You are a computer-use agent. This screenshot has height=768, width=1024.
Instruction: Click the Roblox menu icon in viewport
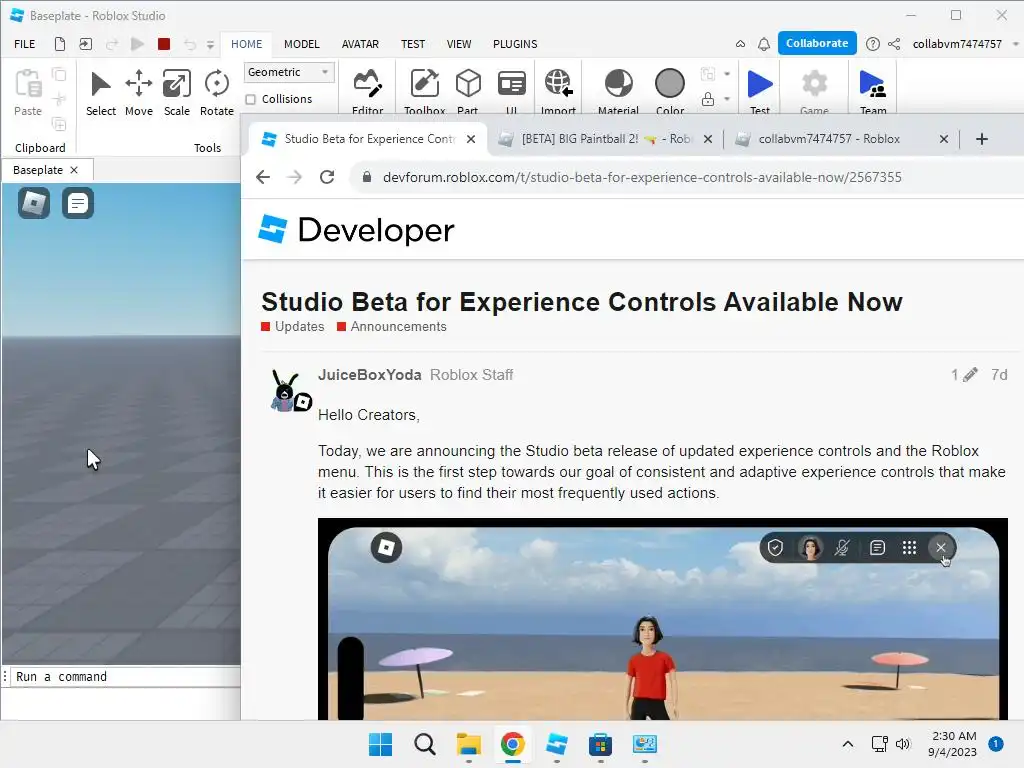click(34, 202)
